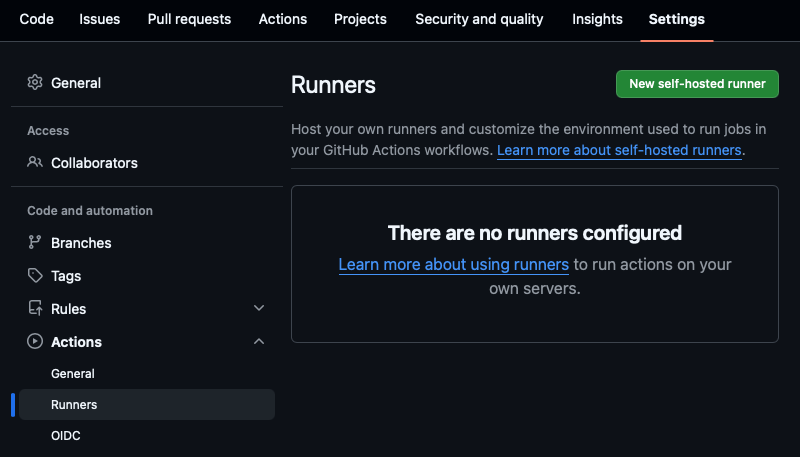Click the gear icon next to General
This screenshot has height=457, width=800.
click(x=35, y=82)
